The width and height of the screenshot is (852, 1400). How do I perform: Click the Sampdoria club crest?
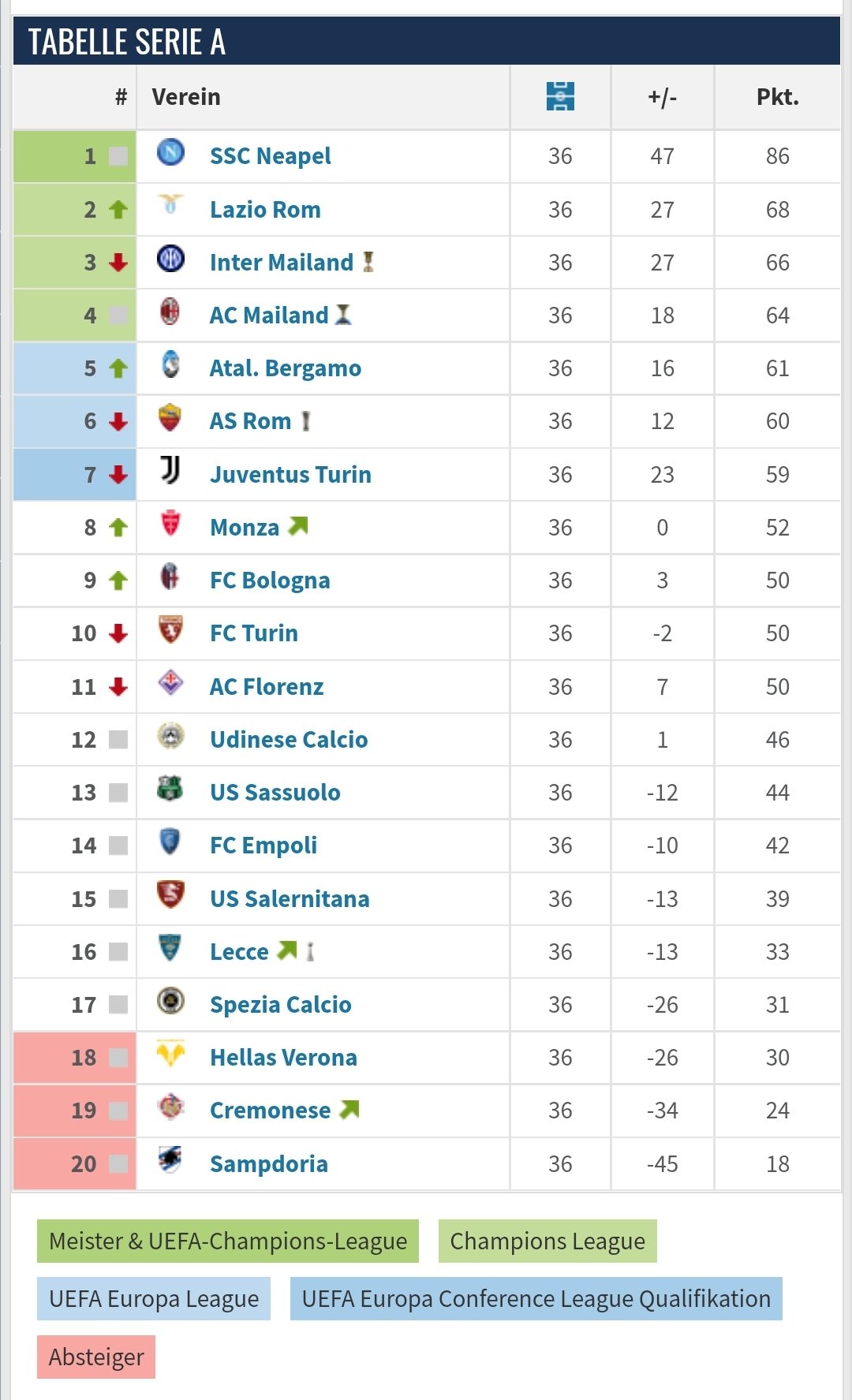[170, 1159]
